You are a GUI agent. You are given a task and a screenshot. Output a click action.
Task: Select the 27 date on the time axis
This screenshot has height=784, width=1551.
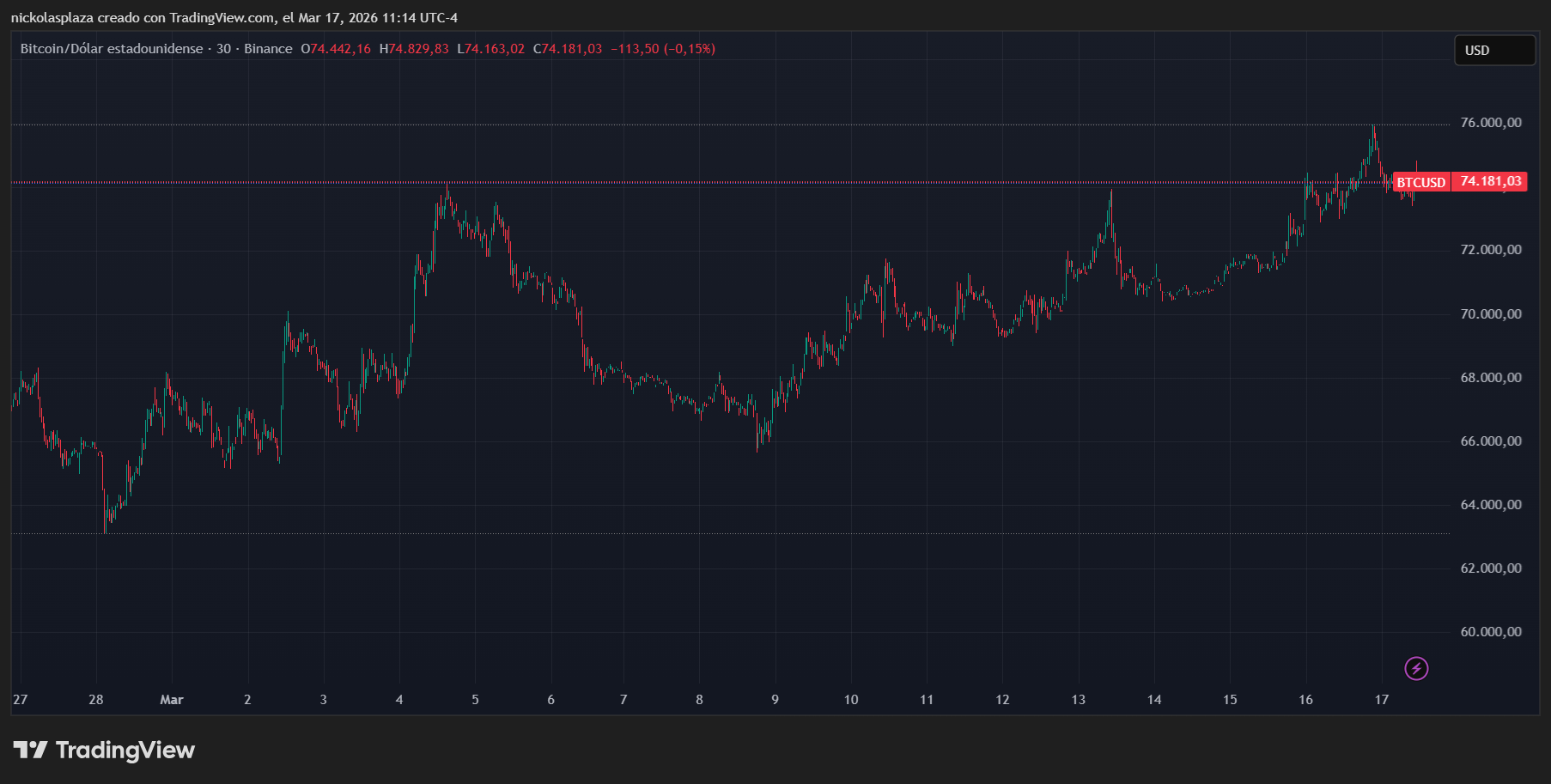point(20,700)
